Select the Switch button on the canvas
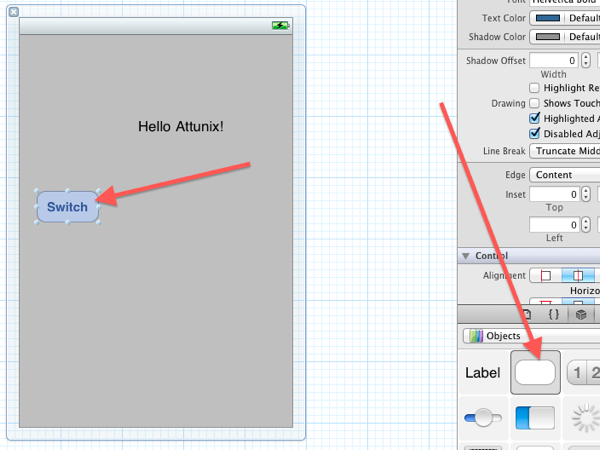Screen dimensions: 600x450 (68, 207)
